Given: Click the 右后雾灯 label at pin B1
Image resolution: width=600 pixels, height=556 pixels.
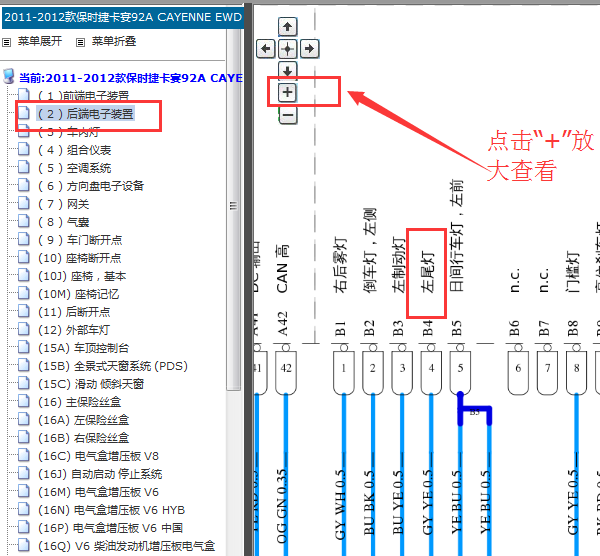Looking at the screenshot, I should point(340,266).
